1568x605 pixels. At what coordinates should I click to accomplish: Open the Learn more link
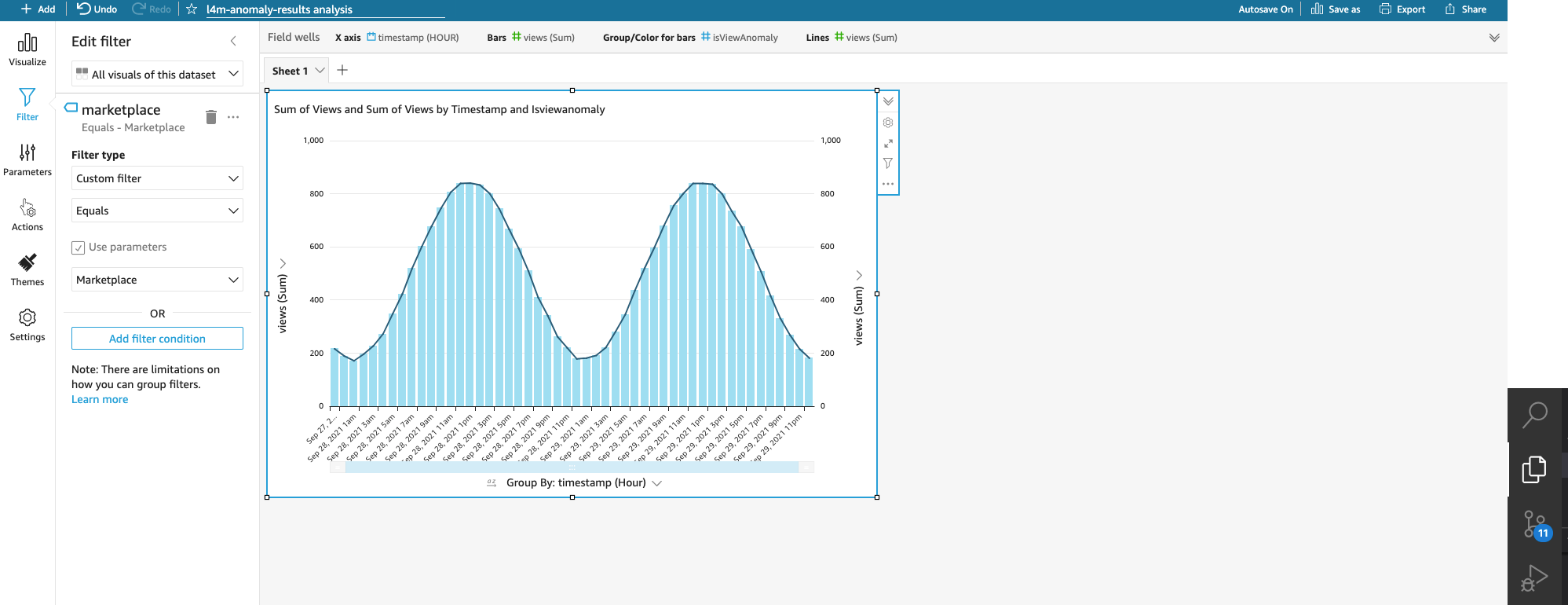point(100,399)
